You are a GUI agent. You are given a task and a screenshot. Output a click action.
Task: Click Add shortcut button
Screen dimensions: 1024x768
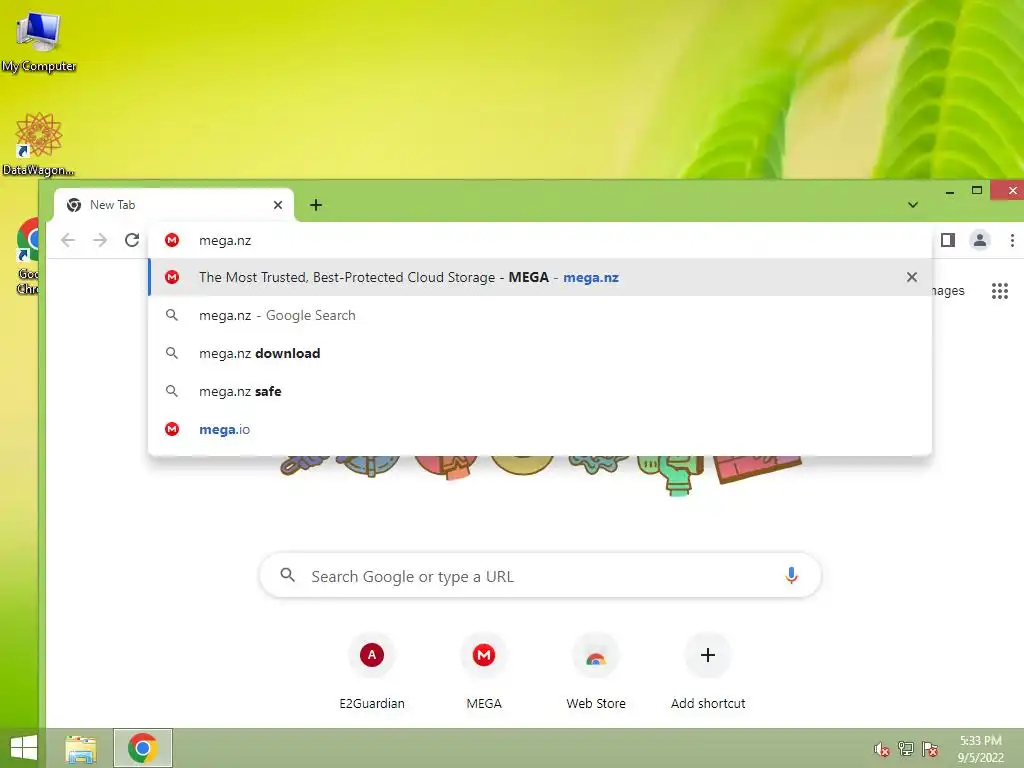click(708, 671)
